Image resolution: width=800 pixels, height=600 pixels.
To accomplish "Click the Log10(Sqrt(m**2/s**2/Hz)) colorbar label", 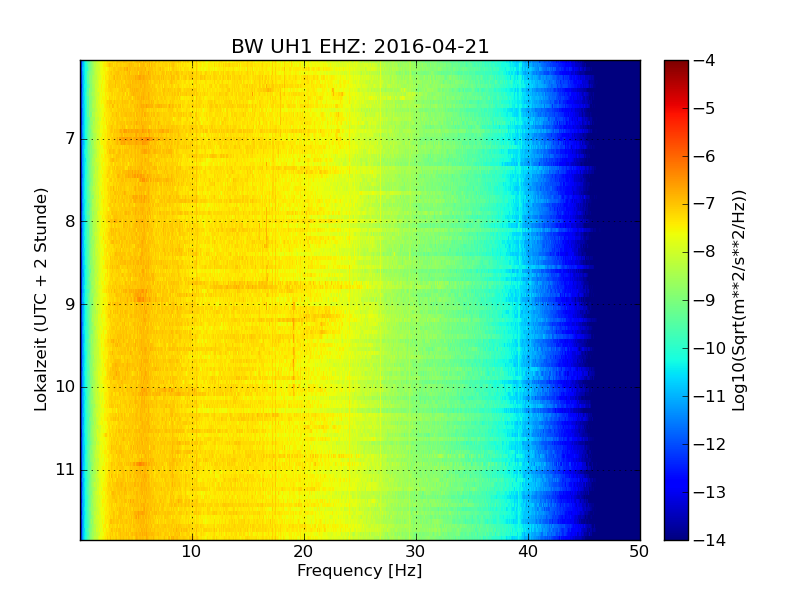I will point(739,300).
